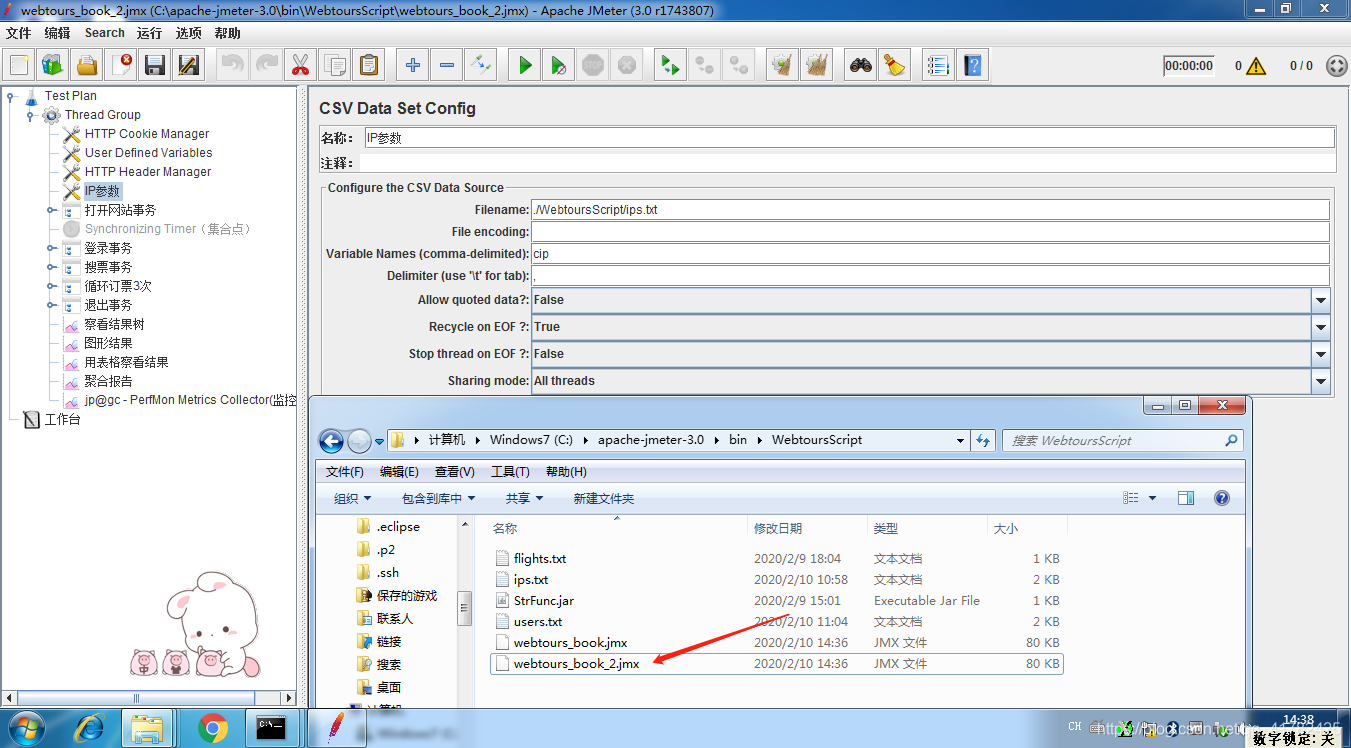1351x748 pixels.
Task: Click the Toggle enable/disable toolbar icon
Action: click(481, 66)
